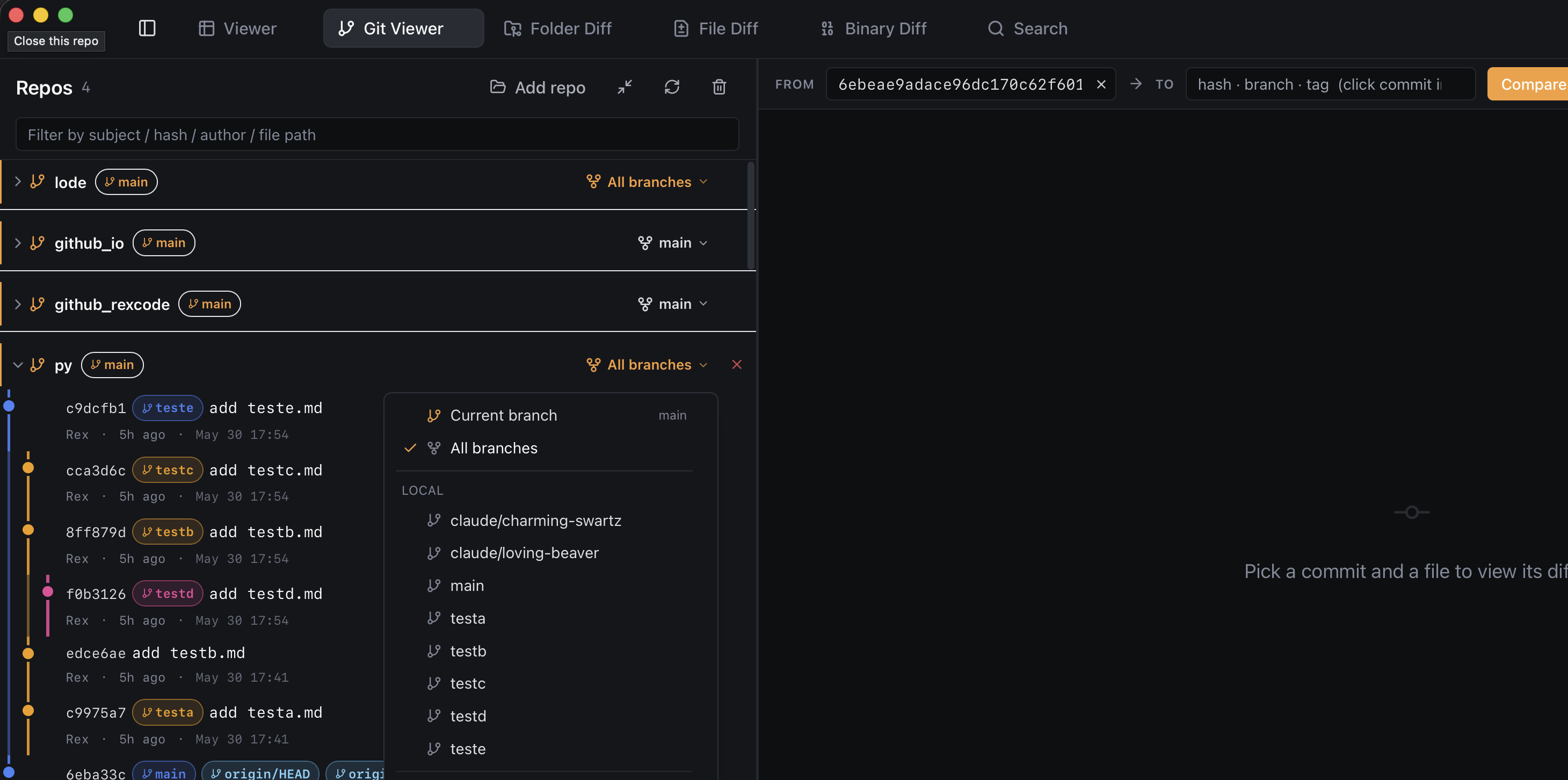This screenshot has width=1568, height=780.
Task: Open the Search tab
Action: point(1027,28)
